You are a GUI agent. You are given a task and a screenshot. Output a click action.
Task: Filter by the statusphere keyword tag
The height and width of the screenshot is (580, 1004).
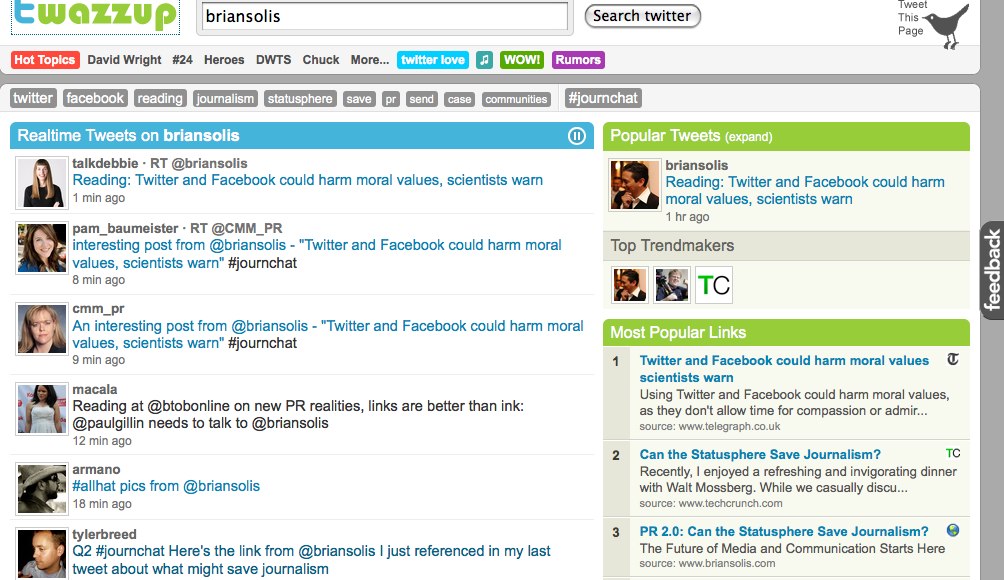point(300,99)
